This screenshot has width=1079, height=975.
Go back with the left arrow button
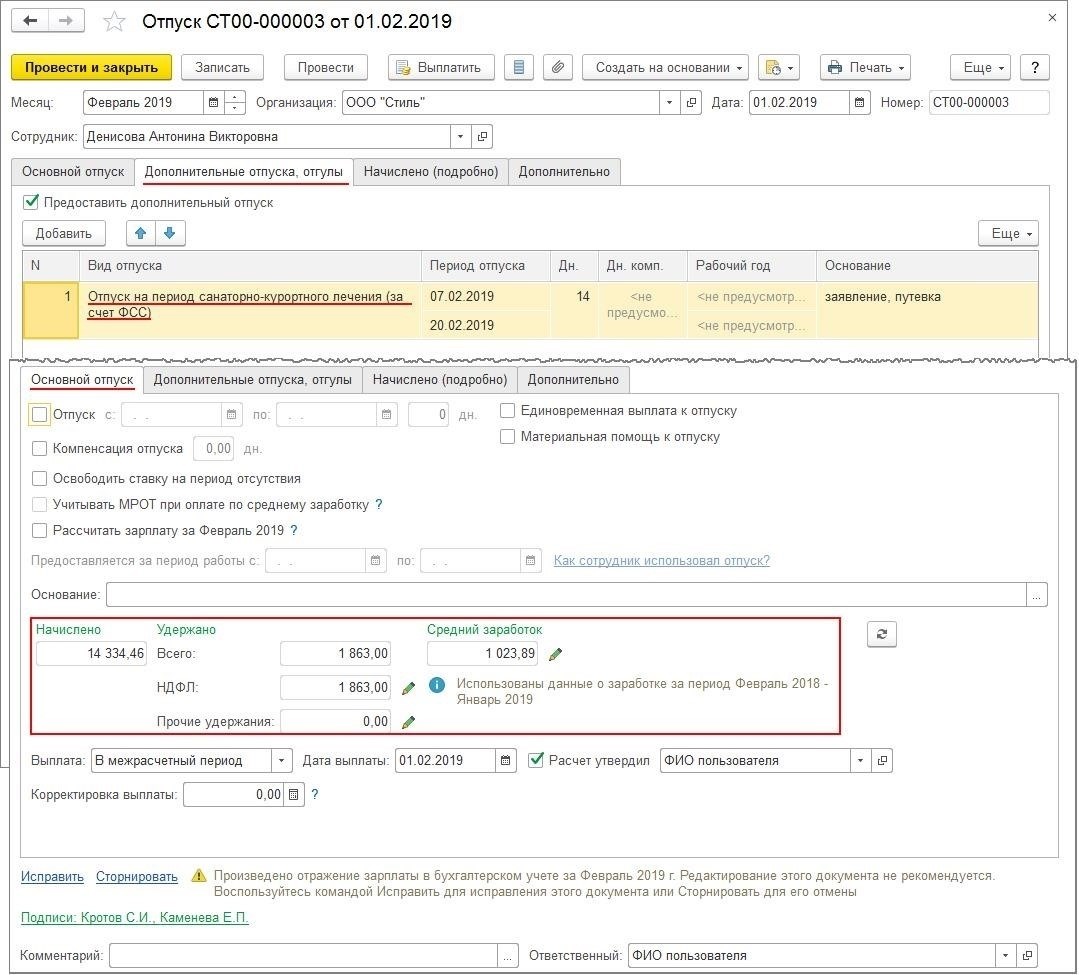click(x=30, y=21)
